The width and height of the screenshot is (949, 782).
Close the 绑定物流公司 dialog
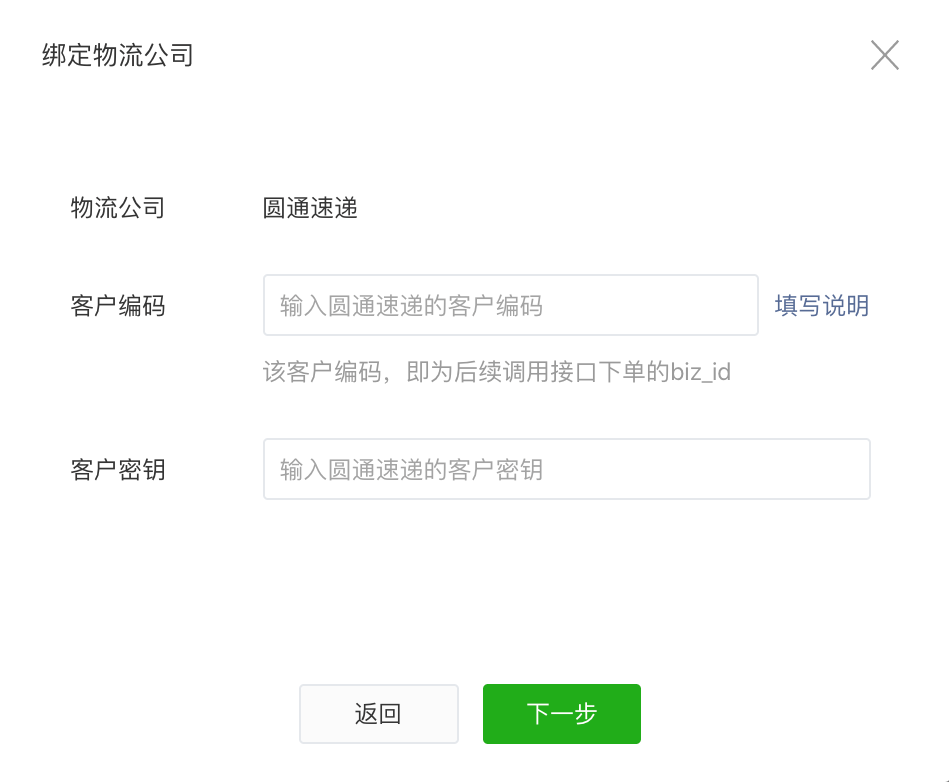tap(884, 55)
